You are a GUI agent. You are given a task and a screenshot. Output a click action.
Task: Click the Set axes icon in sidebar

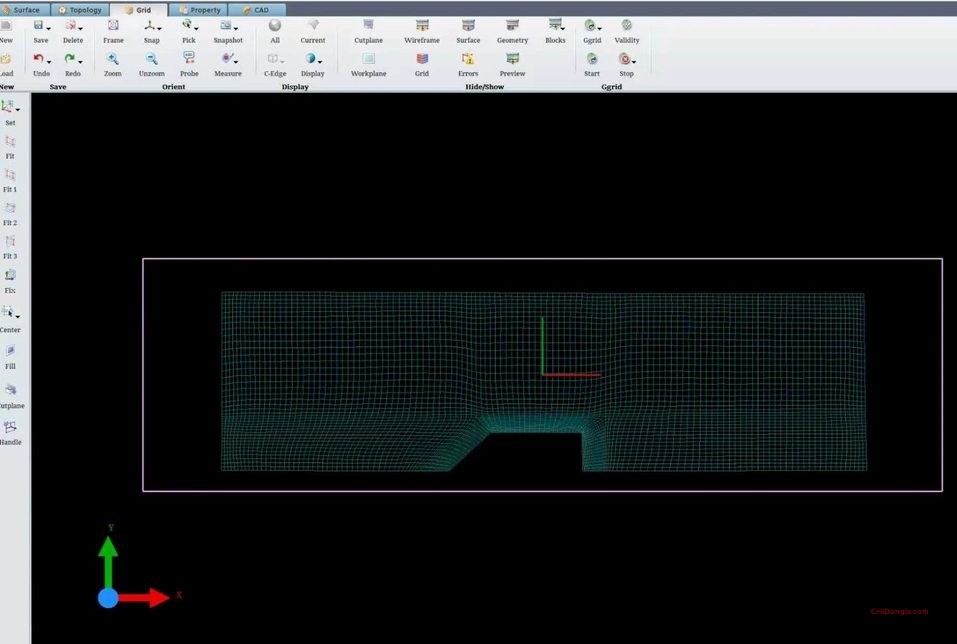[7, 107]
